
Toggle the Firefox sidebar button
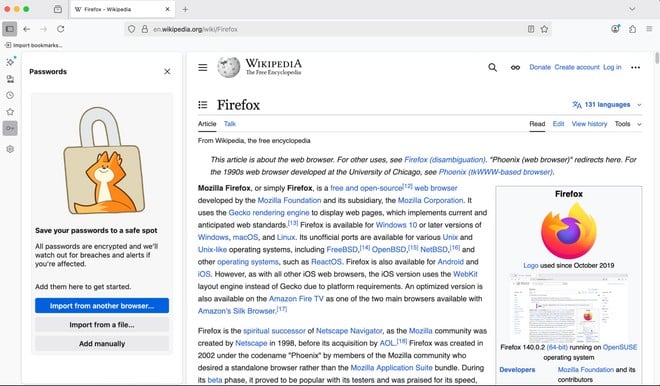click(10, 29)
